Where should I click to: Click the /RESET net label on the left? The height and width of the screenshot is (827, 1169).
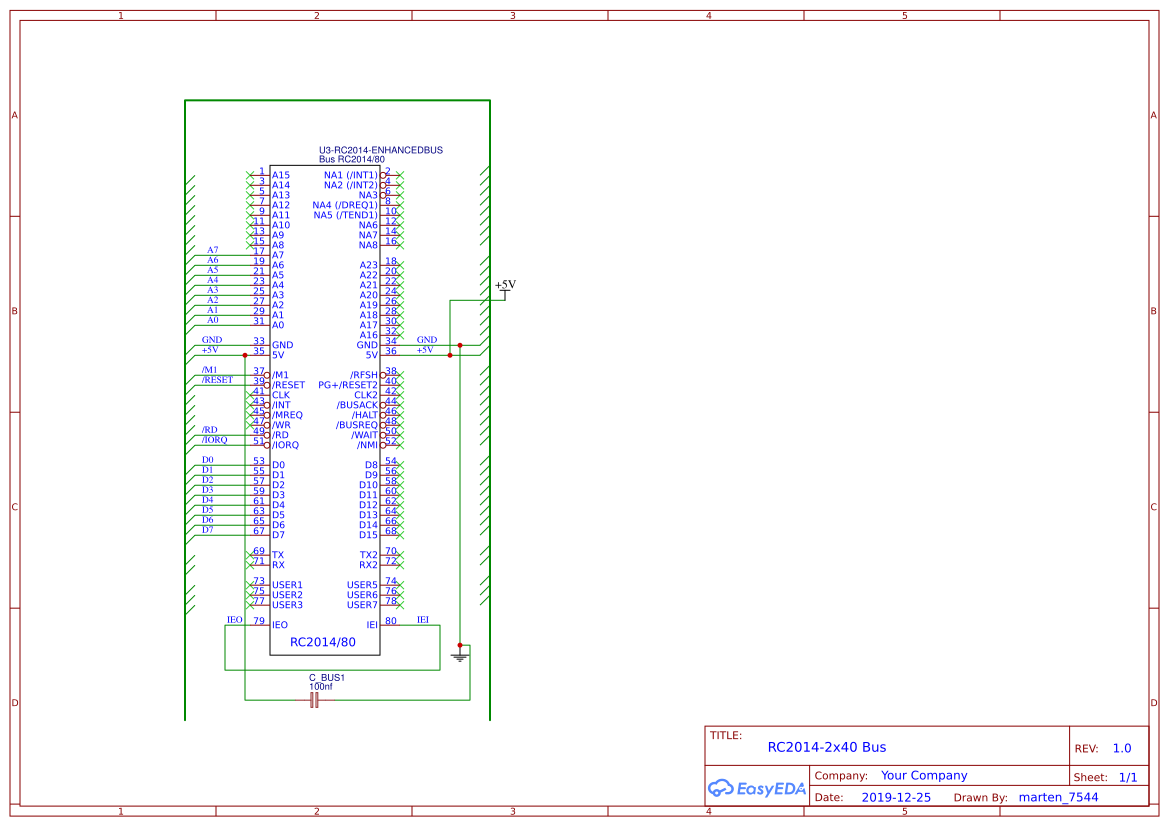tap(217, 380)
